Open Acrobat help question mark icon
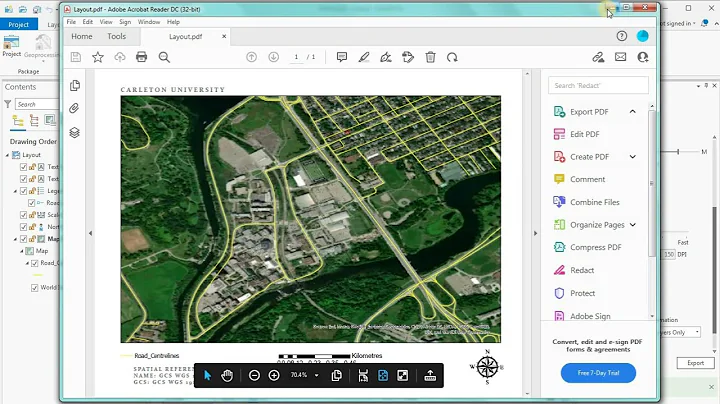Viewport: 720px width, 404px height. point(621,36)
